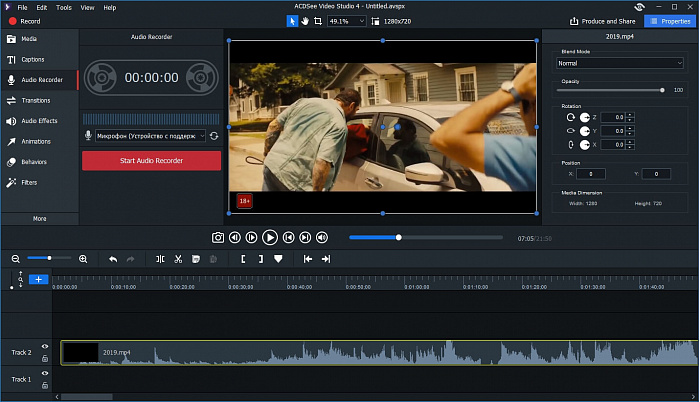The width and height of the screenshot is (700, 402).
Task: Increase the Z rotation value
Action: [630, 115]
